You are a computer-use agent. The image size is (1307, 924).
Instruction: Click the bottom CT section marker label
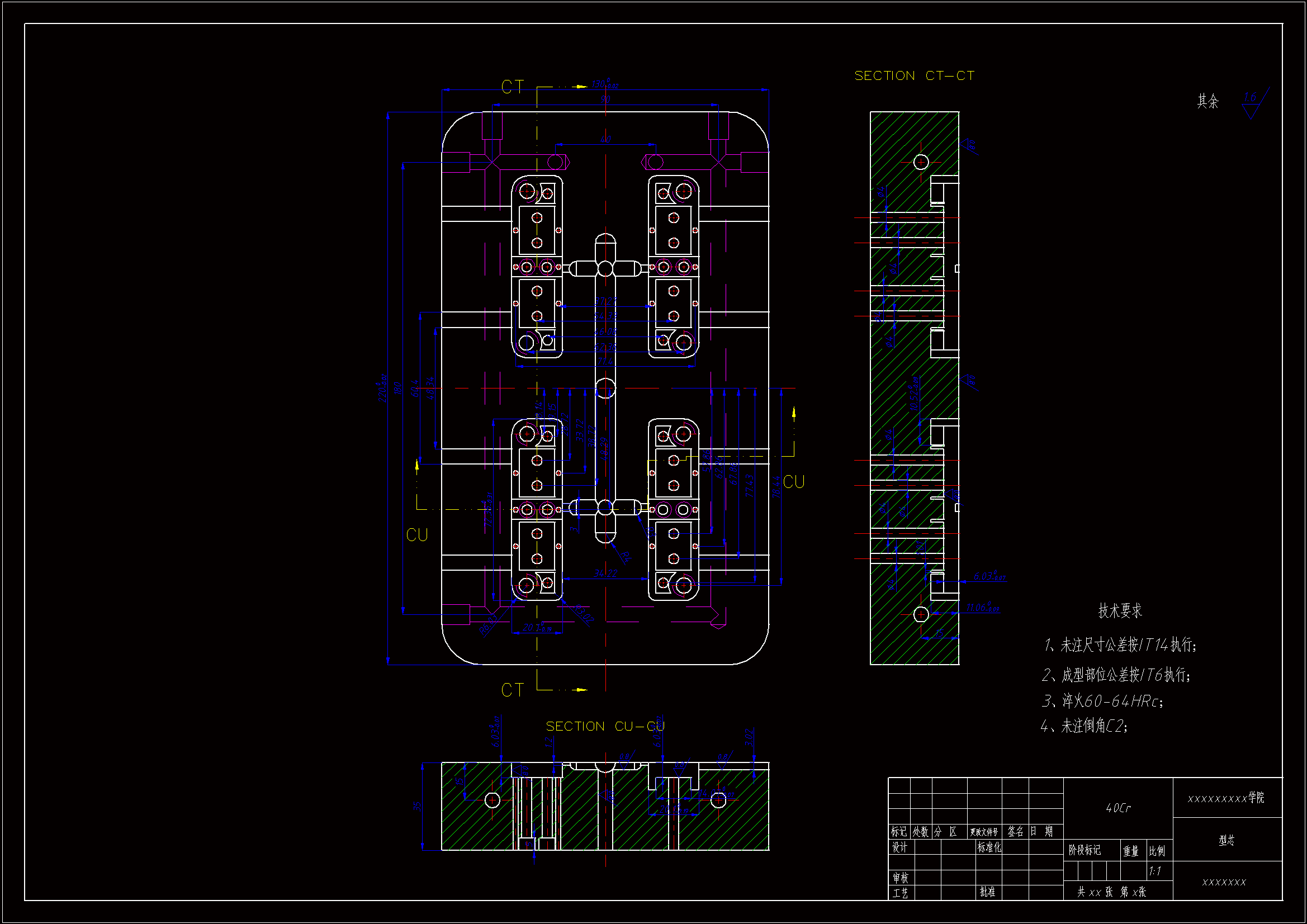512,690
